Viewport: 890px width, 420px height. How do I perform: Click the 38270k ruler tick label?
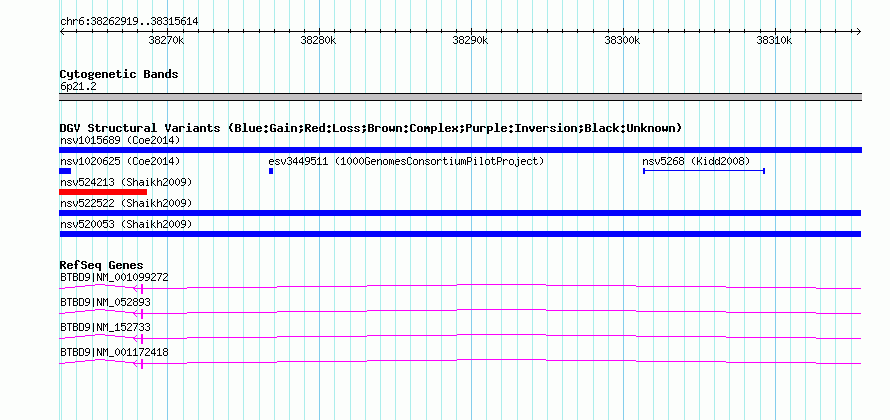(166, 40)
